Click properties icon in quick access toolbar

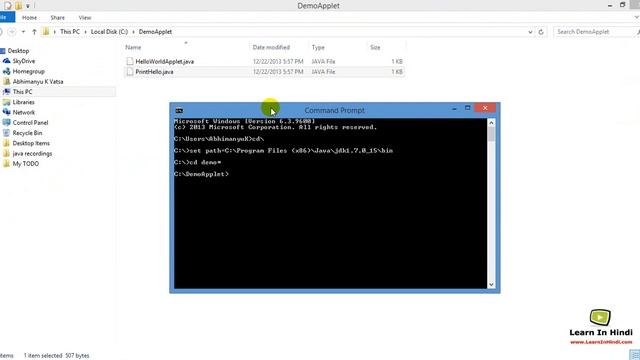(x=8, y=6)
